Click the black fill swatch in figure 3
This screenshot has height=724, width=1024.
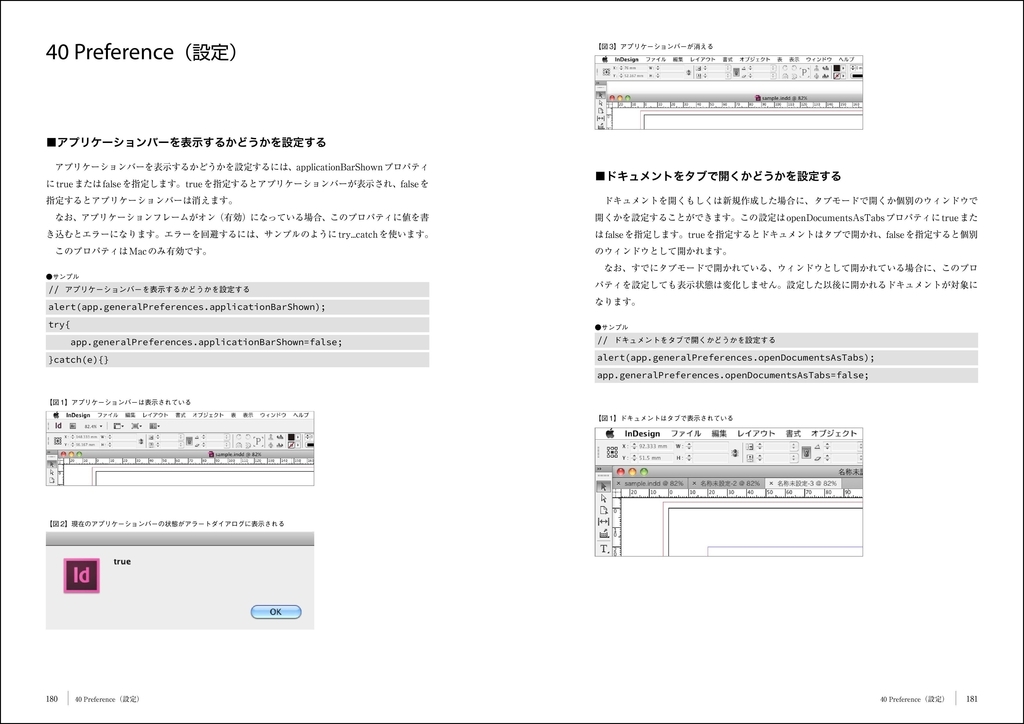[837, 68]
